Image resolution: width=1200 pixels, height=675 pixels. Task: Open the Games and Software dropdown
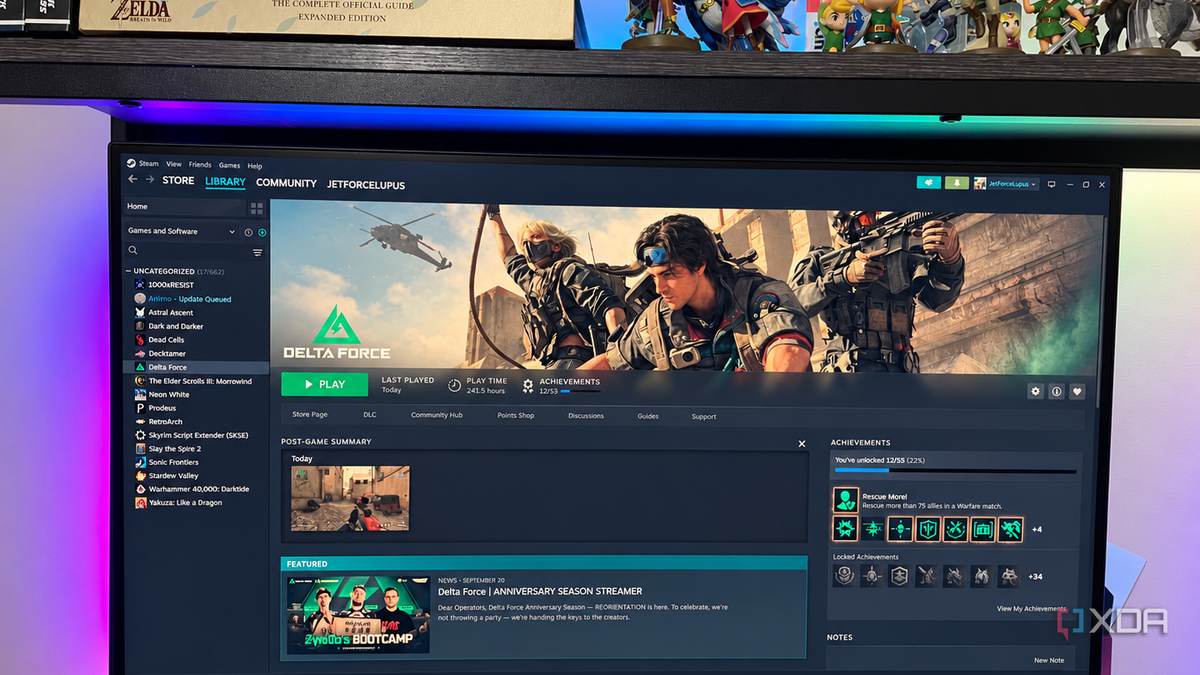point(182,231)
